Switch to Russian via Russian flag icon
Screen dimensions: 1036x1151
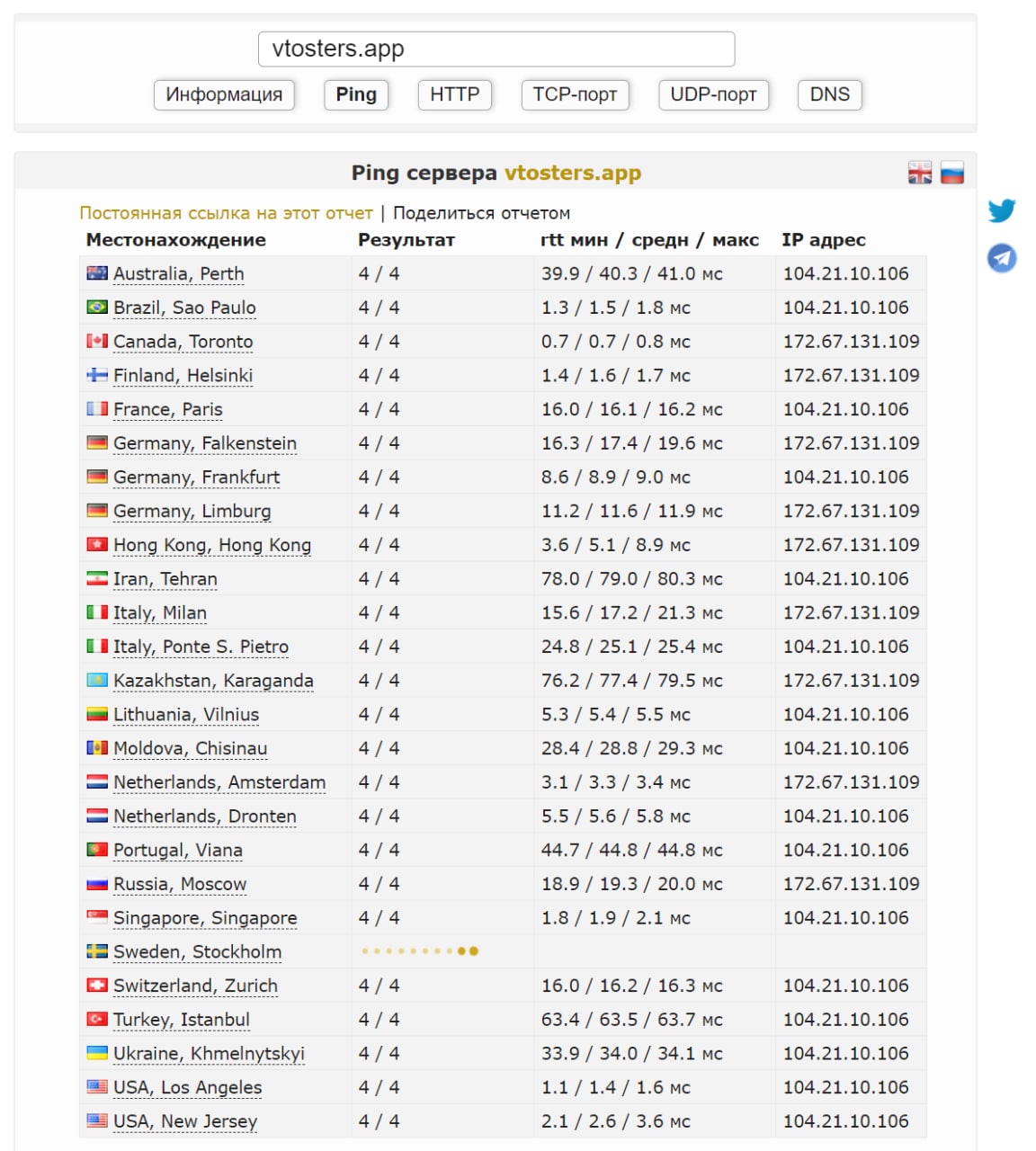952,173
